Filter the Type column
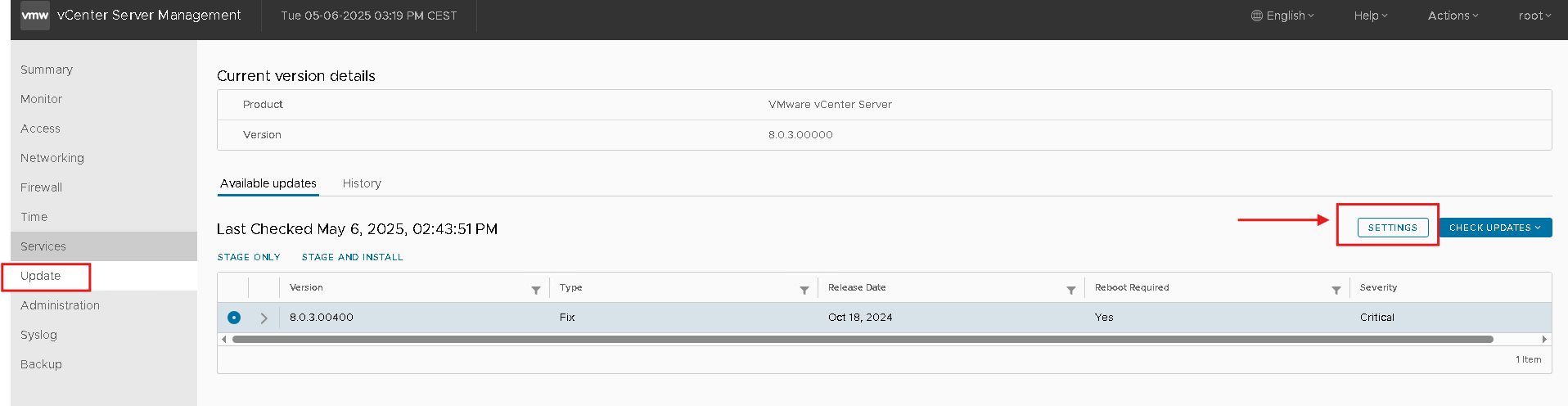Viewport: 1568px width, 406px height. pos(804,290)
